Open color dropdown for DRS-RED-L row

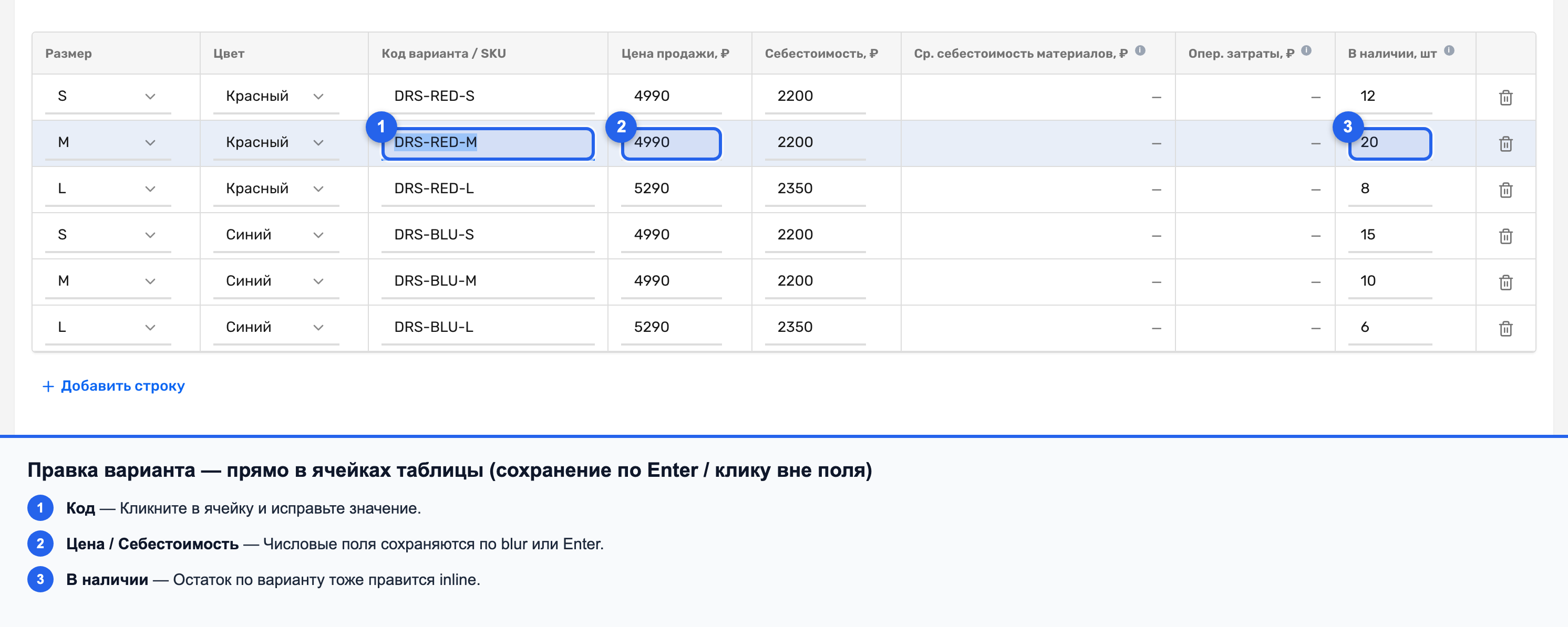276,189
